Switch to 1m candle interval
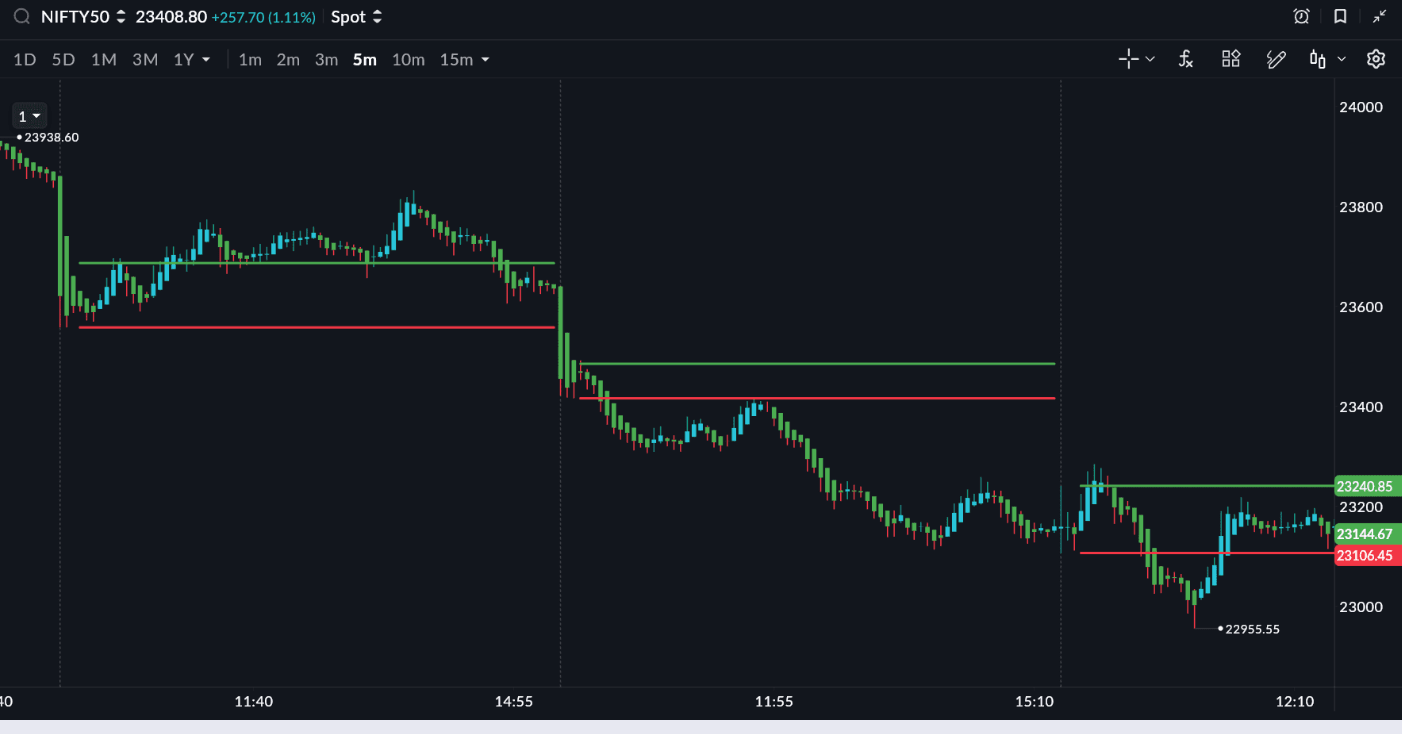 250,59
